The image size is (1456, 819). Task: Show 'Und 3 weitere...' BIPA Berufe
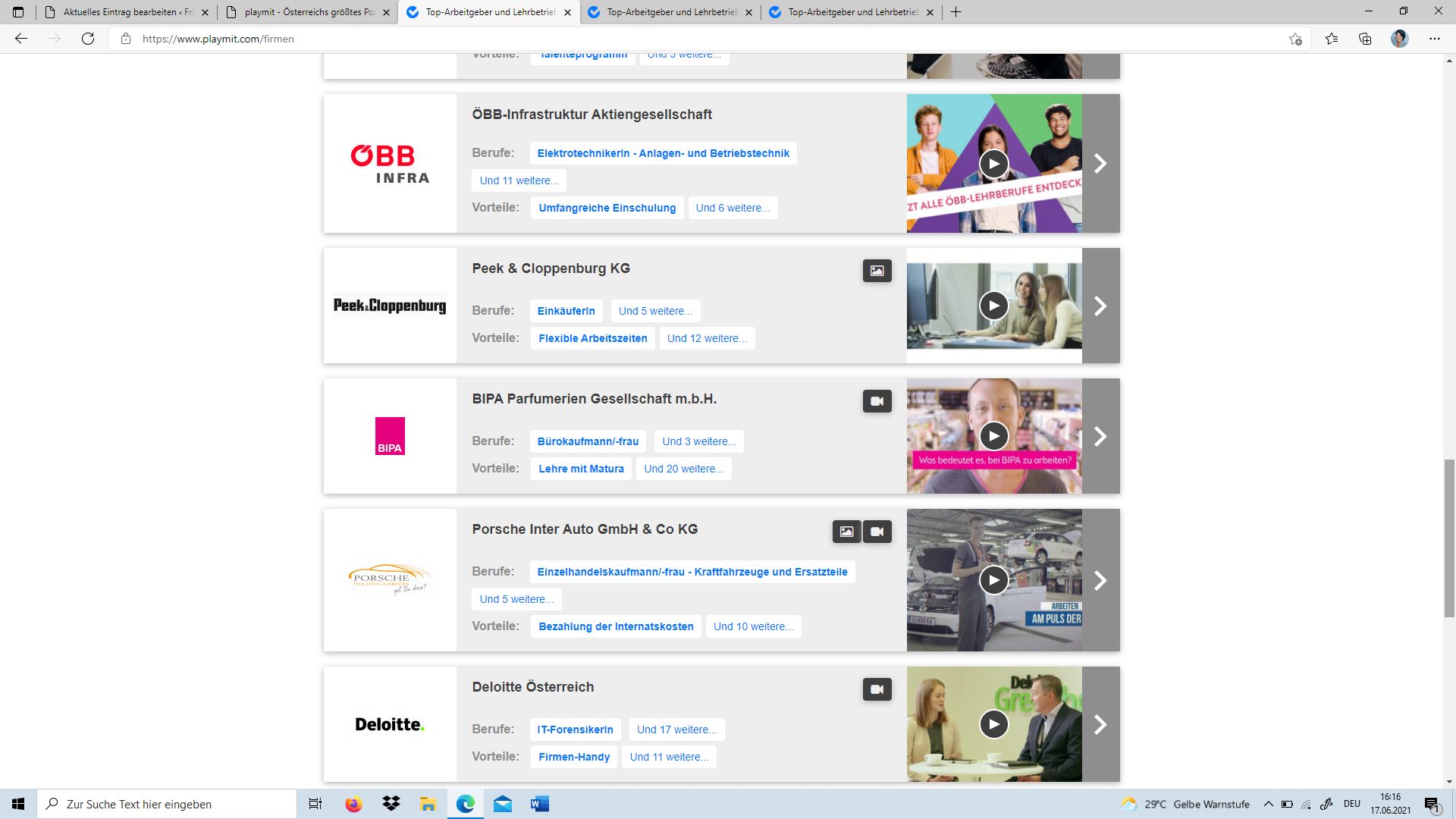pos(699,441)
